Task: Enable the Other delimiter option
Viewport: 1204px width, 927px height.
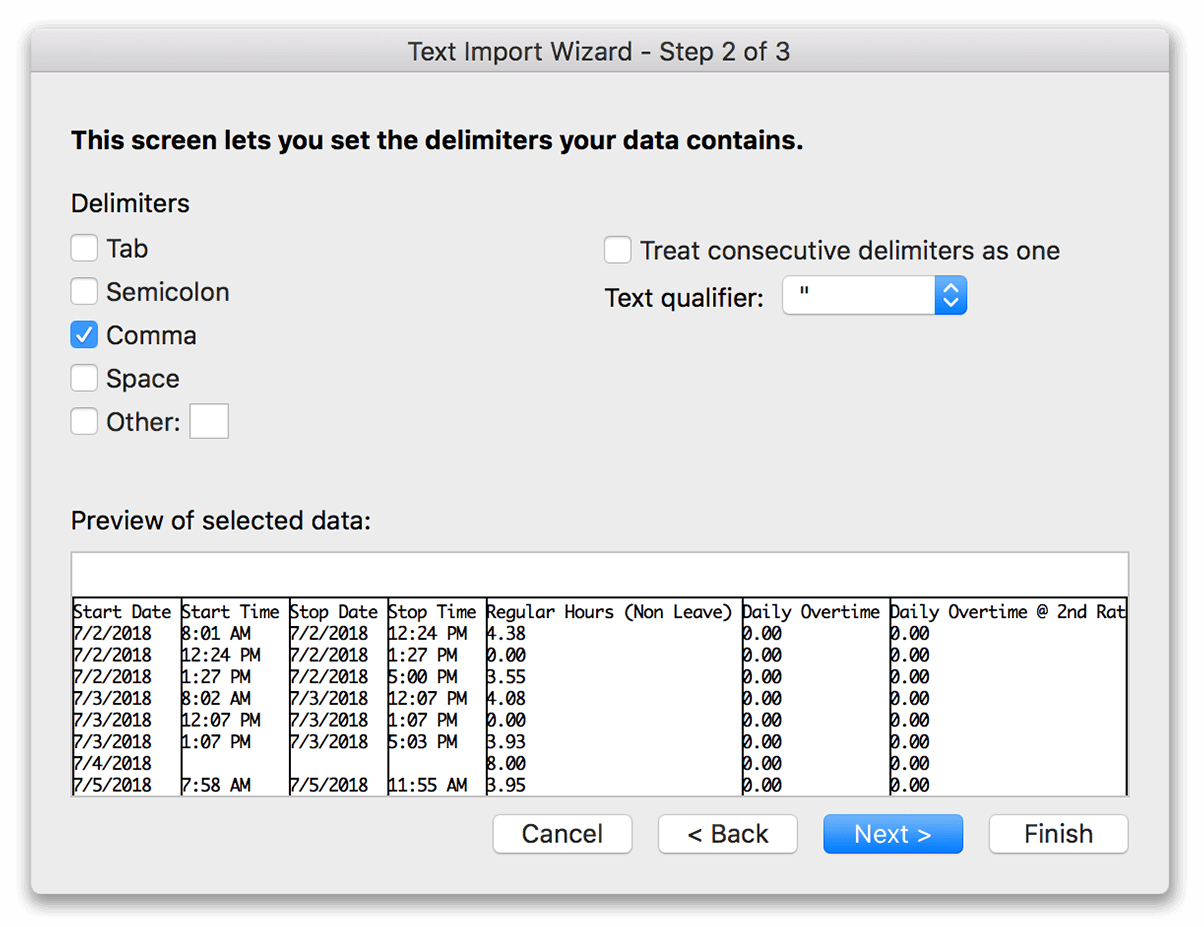Action: [x=84, y=421]
